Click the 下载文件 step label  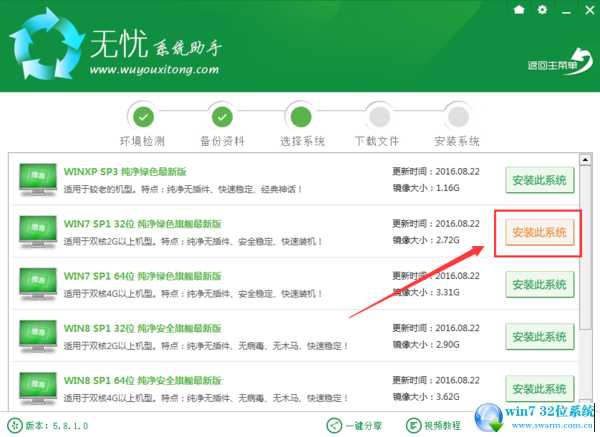(377, 141)
